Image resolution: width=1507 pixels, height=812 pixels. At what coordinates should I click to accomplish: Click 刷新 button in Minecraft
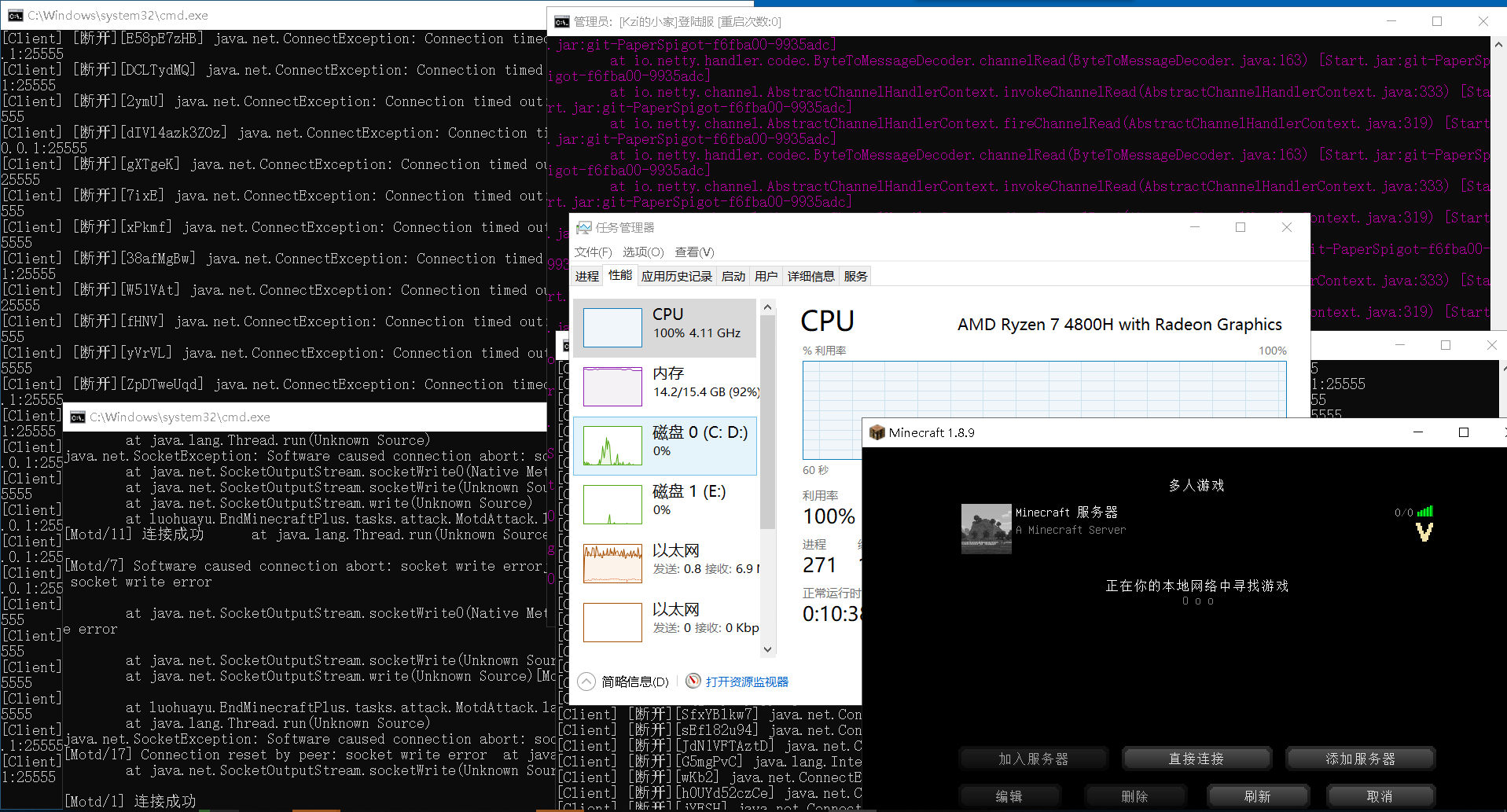click(x=1258, y=796)
